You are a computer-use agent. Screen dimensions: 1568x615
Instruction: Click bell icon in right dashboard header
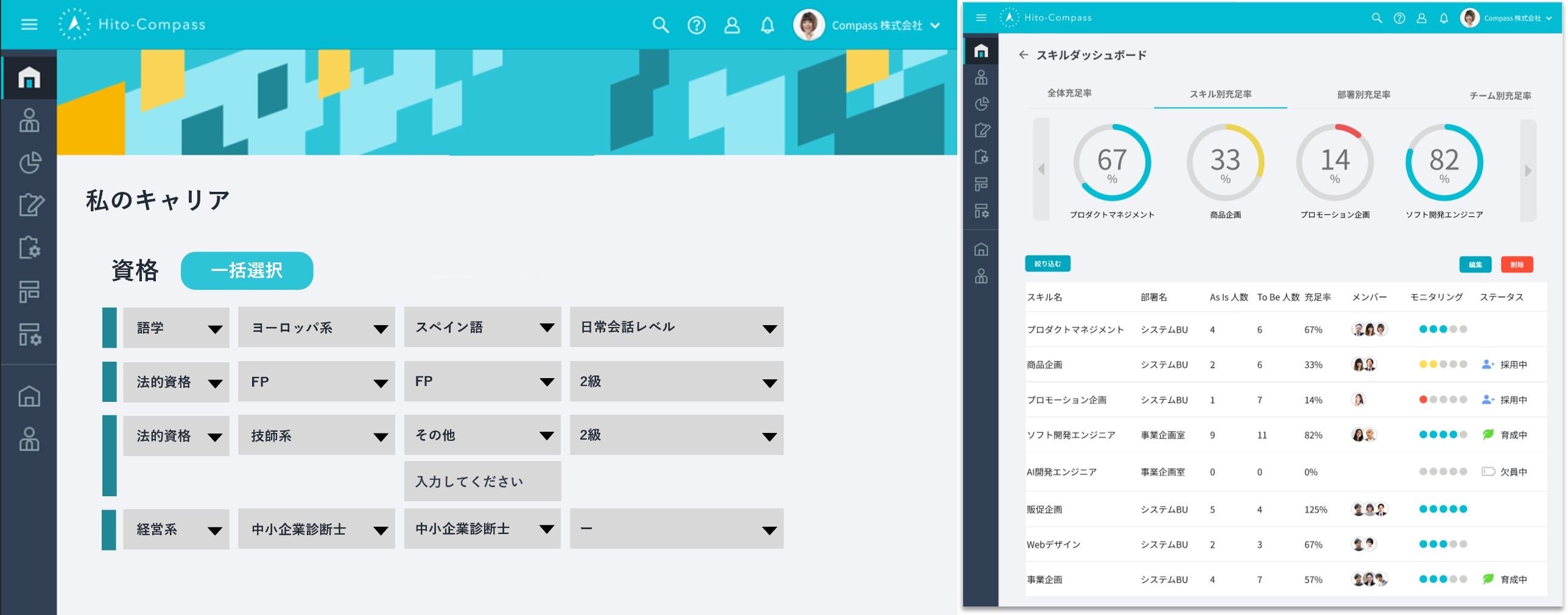tap(1443, 18)
